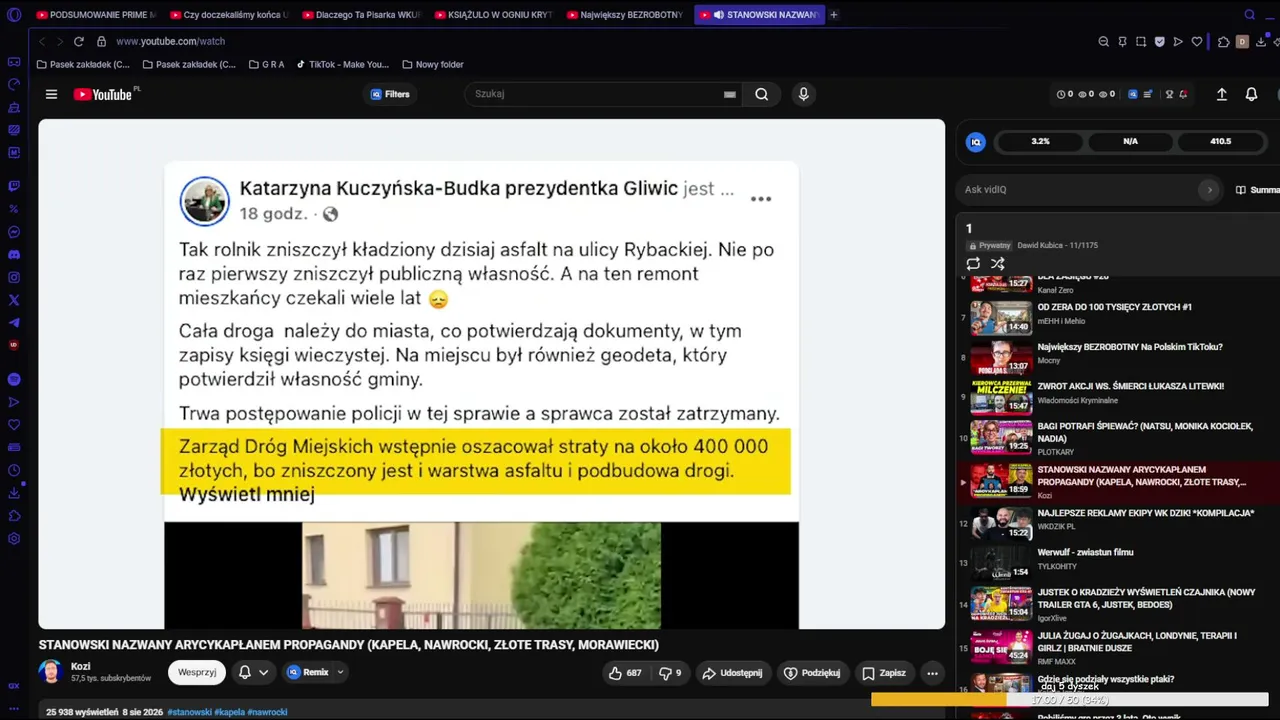Click the #nawrocki hashtag
The width and height of the screenshot is (1280, 720).
pos(267,712)
